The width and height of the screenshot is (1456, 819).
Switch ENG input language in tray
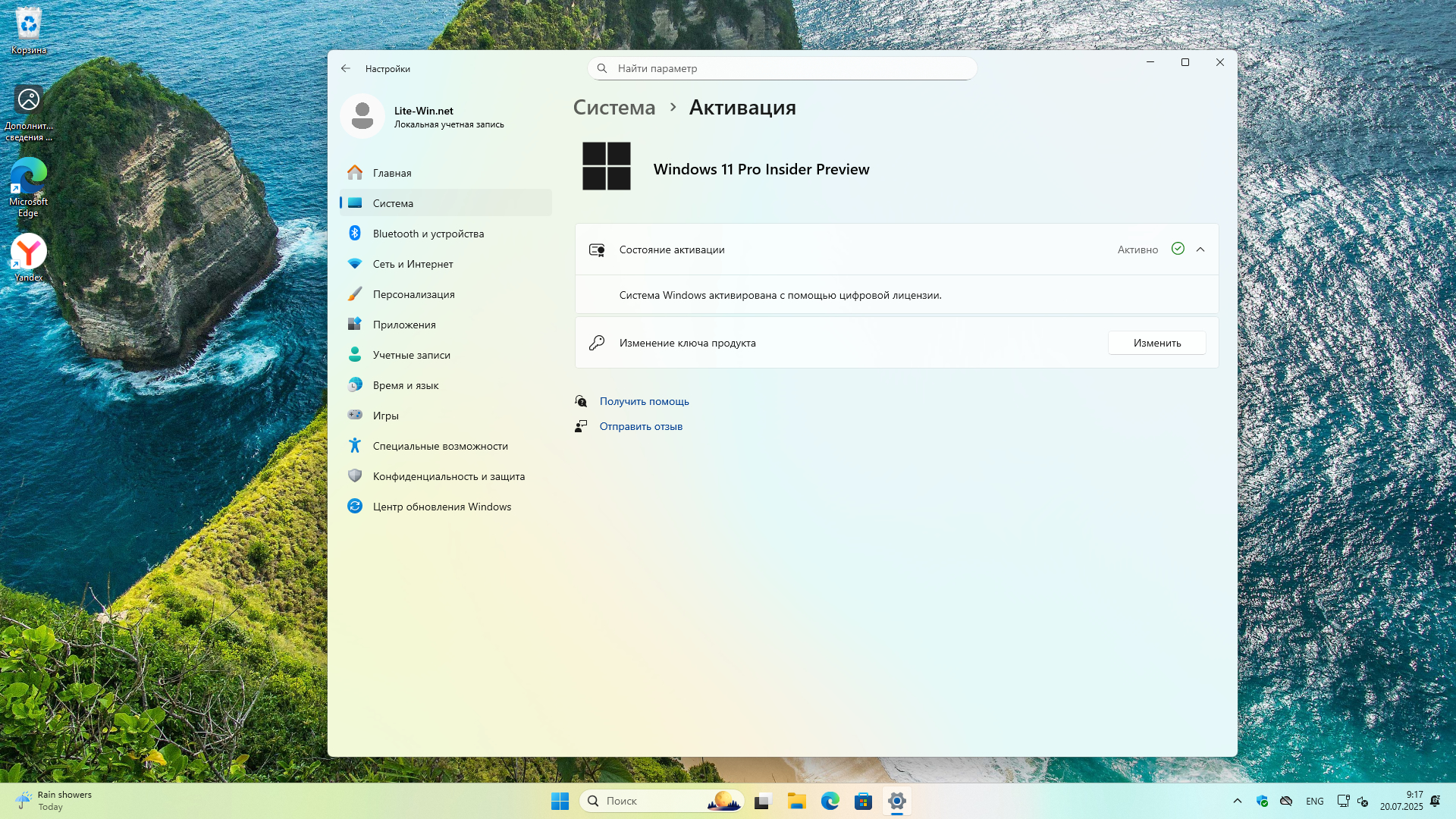pyautogui.click(x=1315, y=801)
